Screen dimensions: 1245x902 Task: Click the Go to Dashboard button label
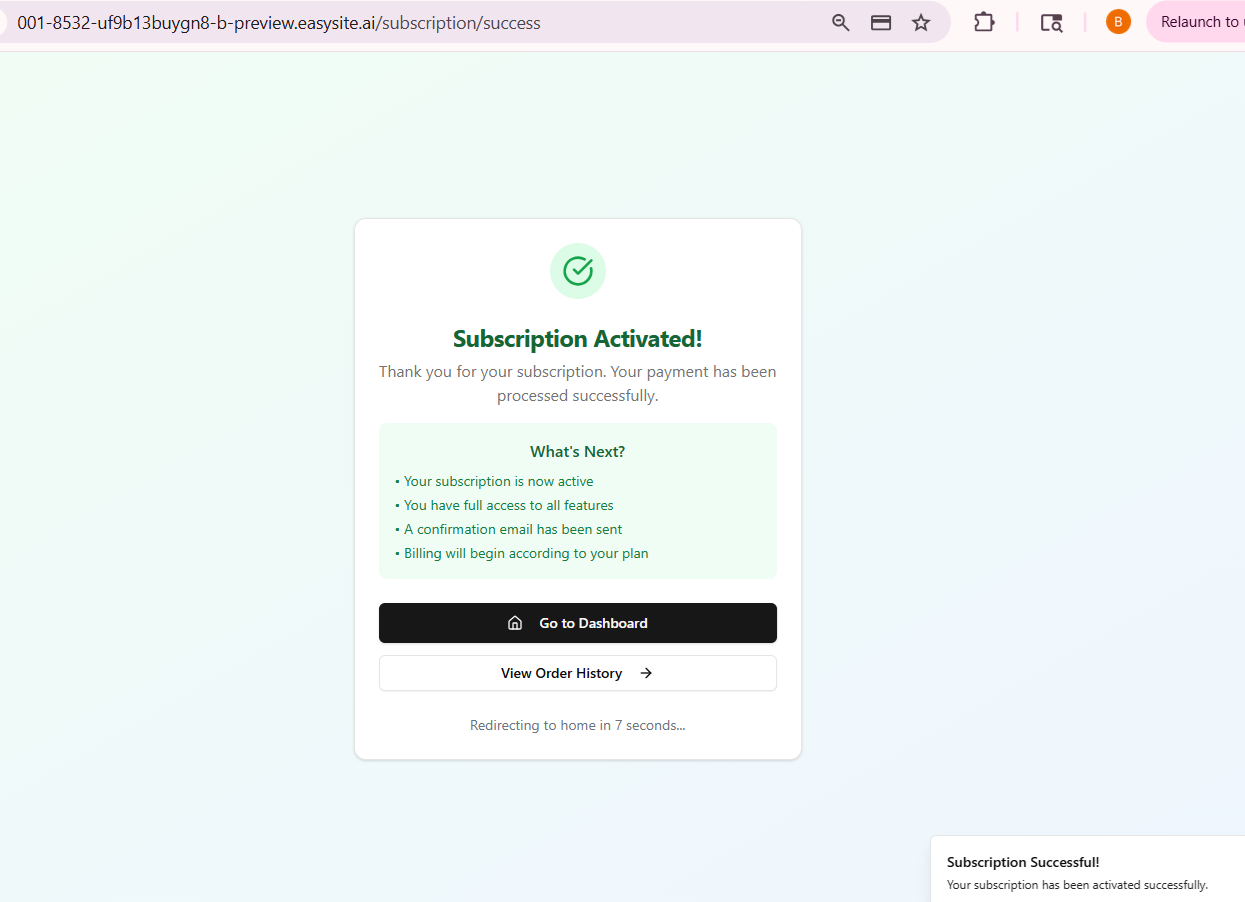click(x=593, y=623)
